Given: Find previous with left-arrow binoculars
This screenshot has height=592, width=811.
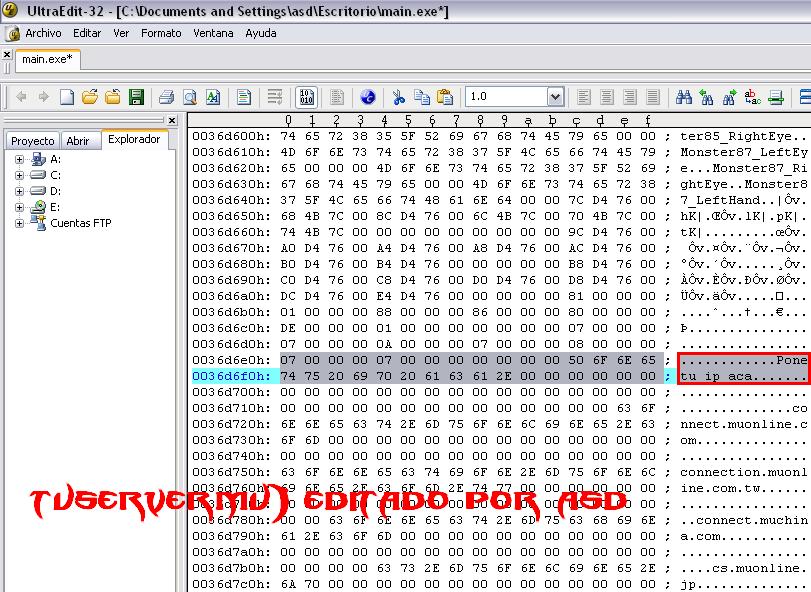Looking at the screenshot, I should (706, 97).
